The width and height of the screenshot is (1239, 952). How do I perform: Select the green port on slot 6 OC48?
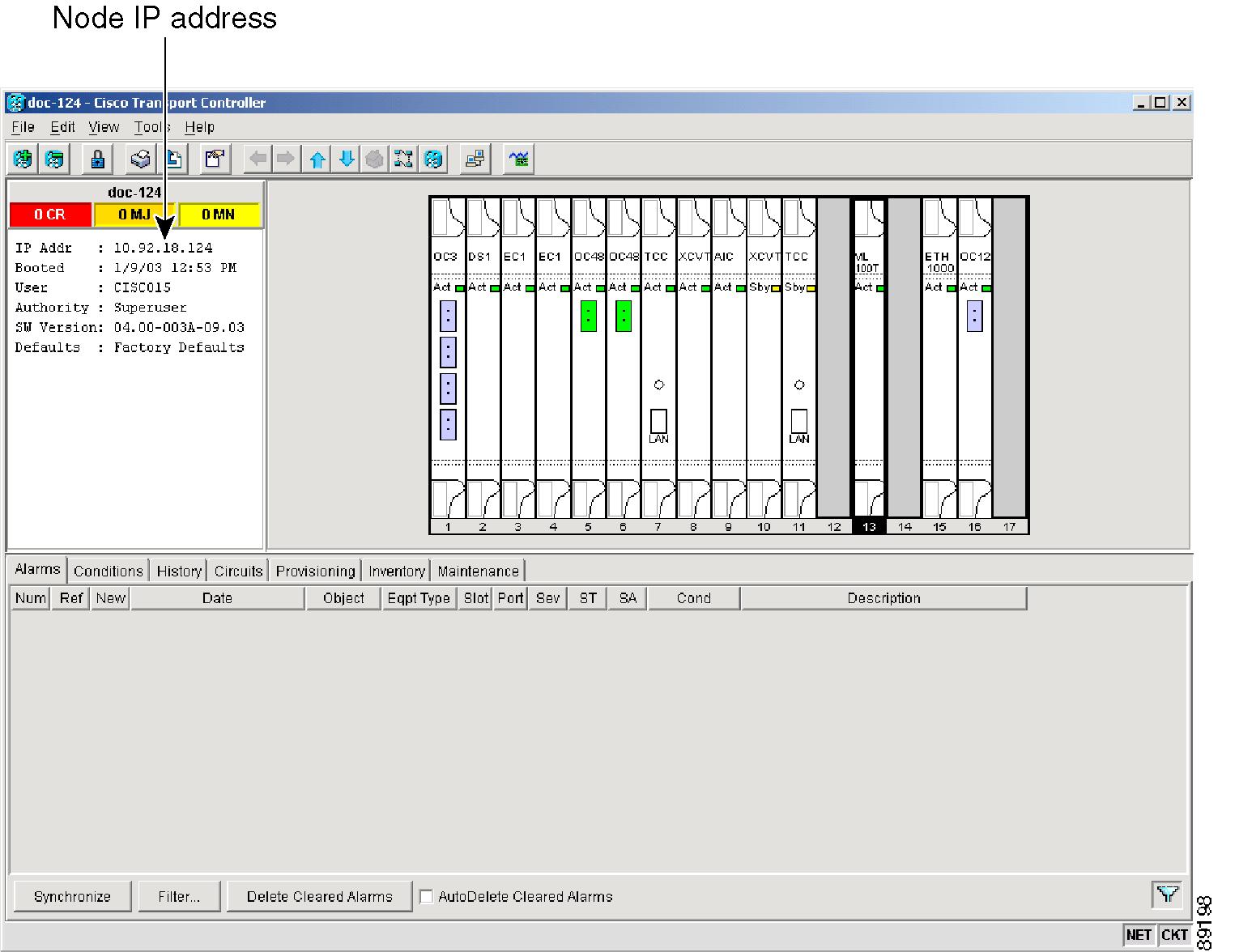point(624,317)
